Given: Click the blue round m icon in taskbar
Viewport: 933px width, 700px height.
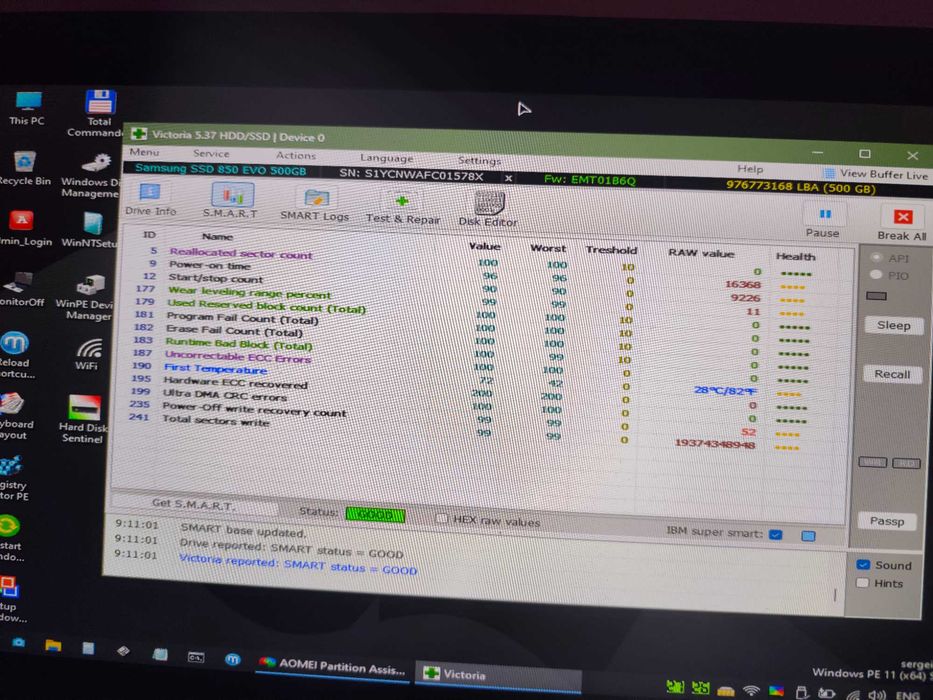Looking at the screenshot, I should pyautogui.click(x=233, y=659).
